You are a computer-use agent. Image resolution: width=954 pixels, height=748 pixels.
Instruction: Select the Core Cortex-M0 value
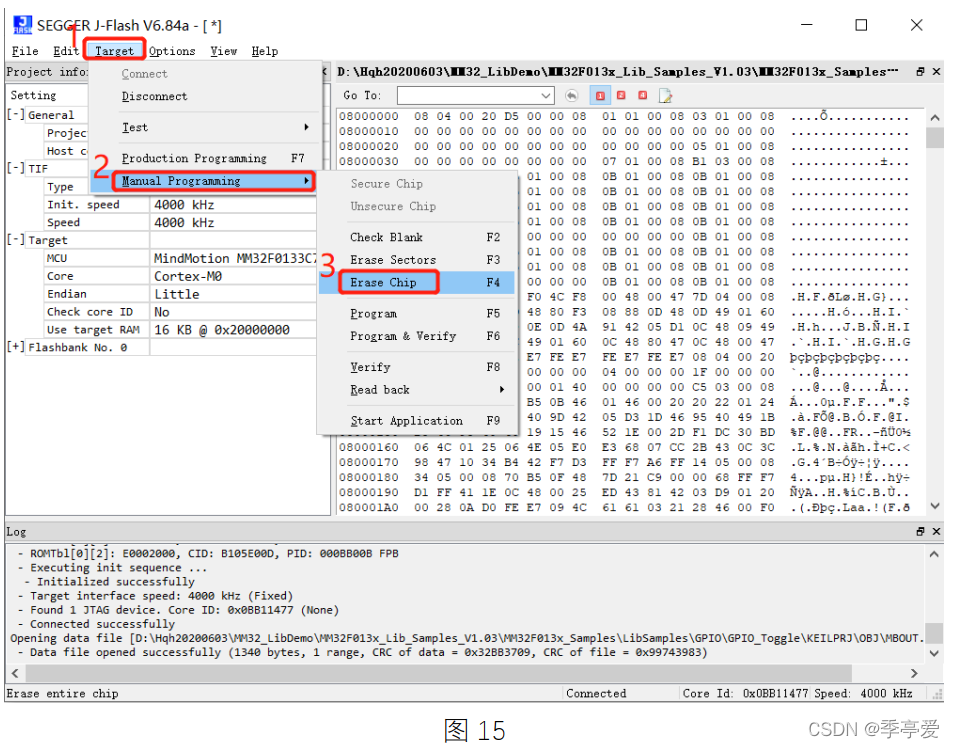click(233, 276)
